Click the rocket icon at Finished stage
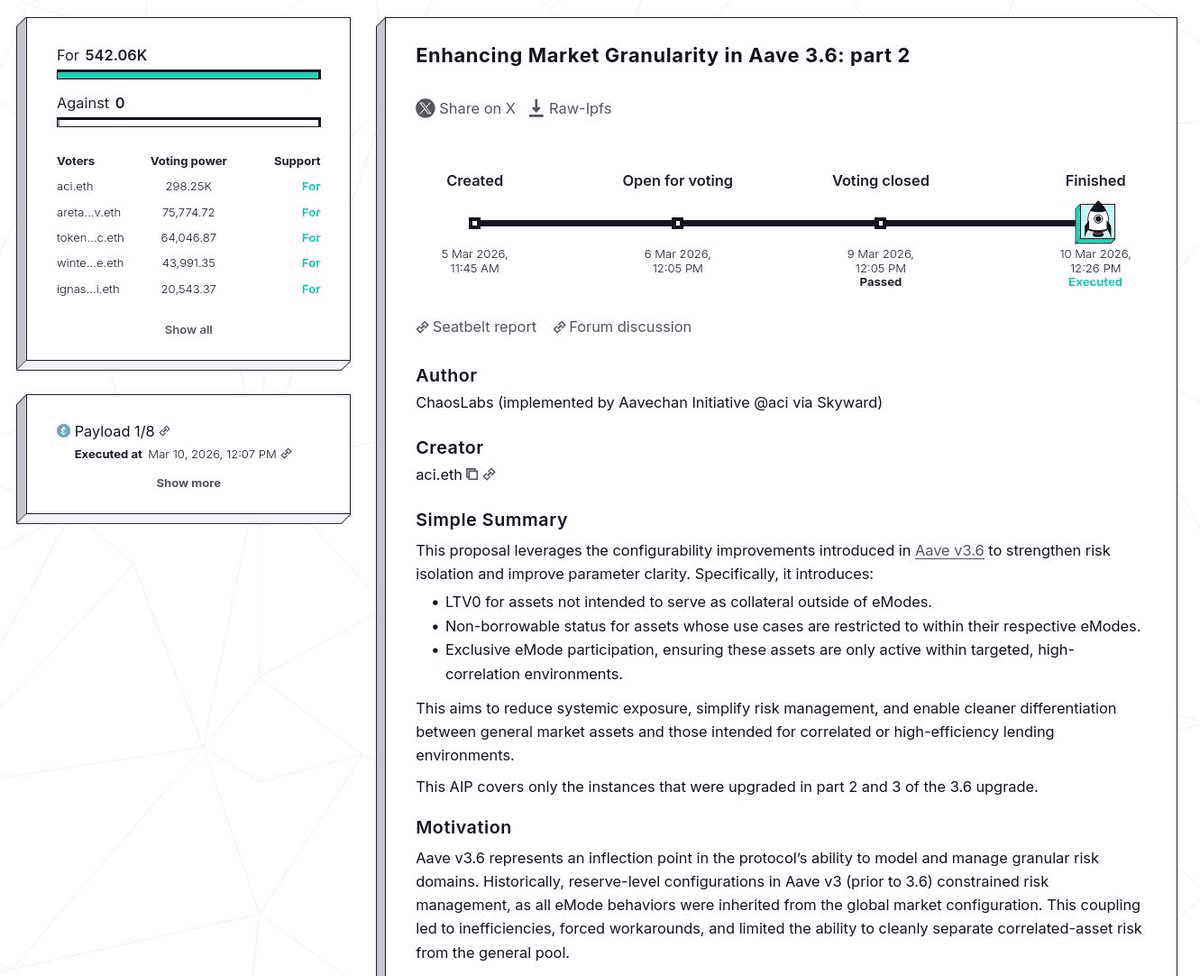 point(1095,222)
